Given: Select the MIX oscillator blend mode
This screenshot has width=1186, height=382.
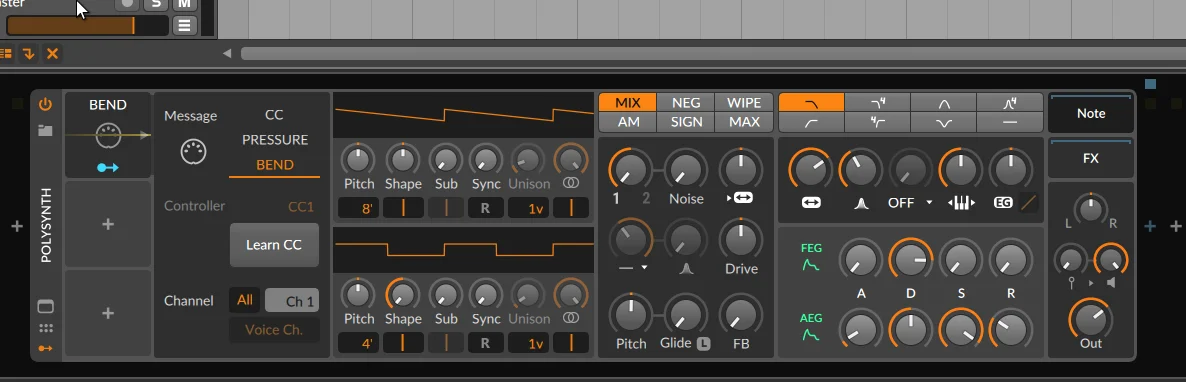Looking at the screenshot, I should (x=627, y=103).
